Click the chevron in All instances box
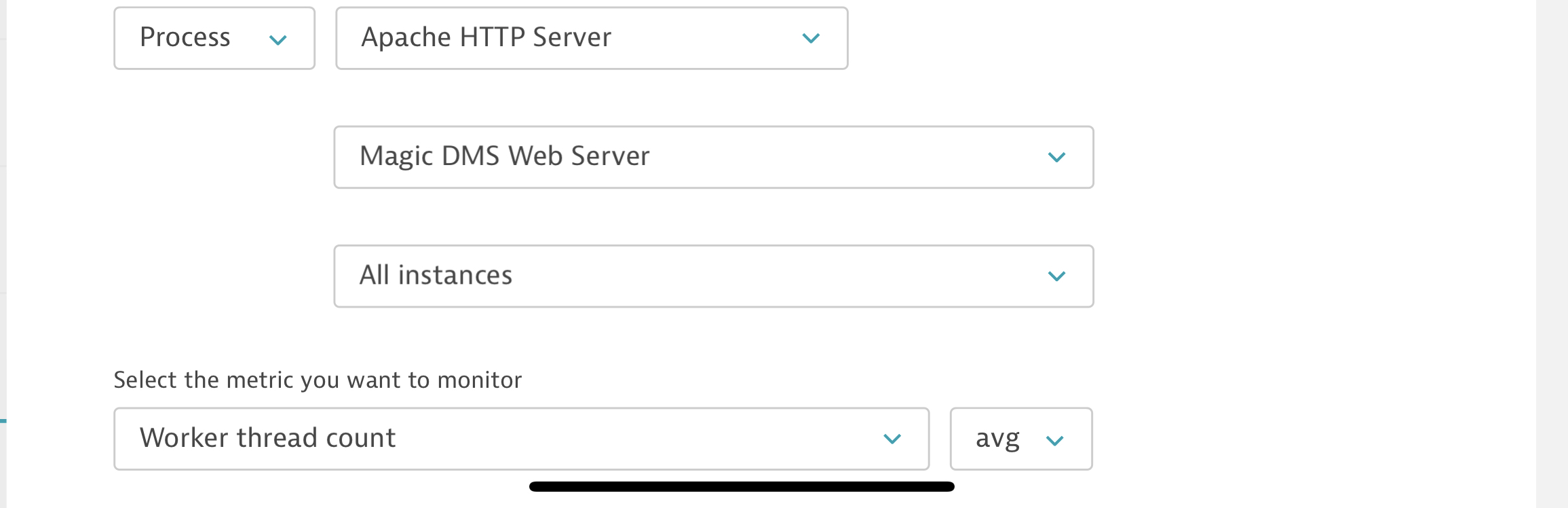The height and width of the screenshot is (508, 1568). 1056,276
